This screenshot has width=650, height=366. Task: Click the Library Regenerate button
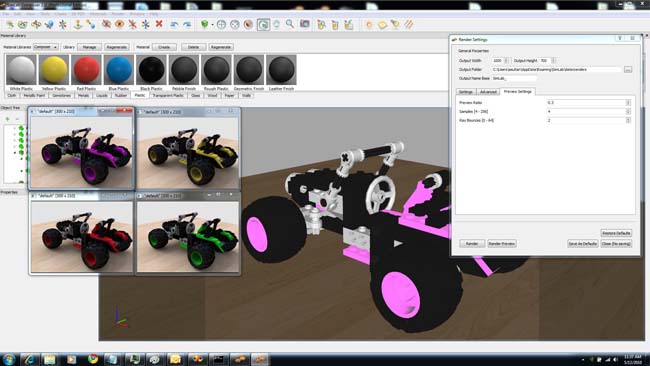pos(116,47)
